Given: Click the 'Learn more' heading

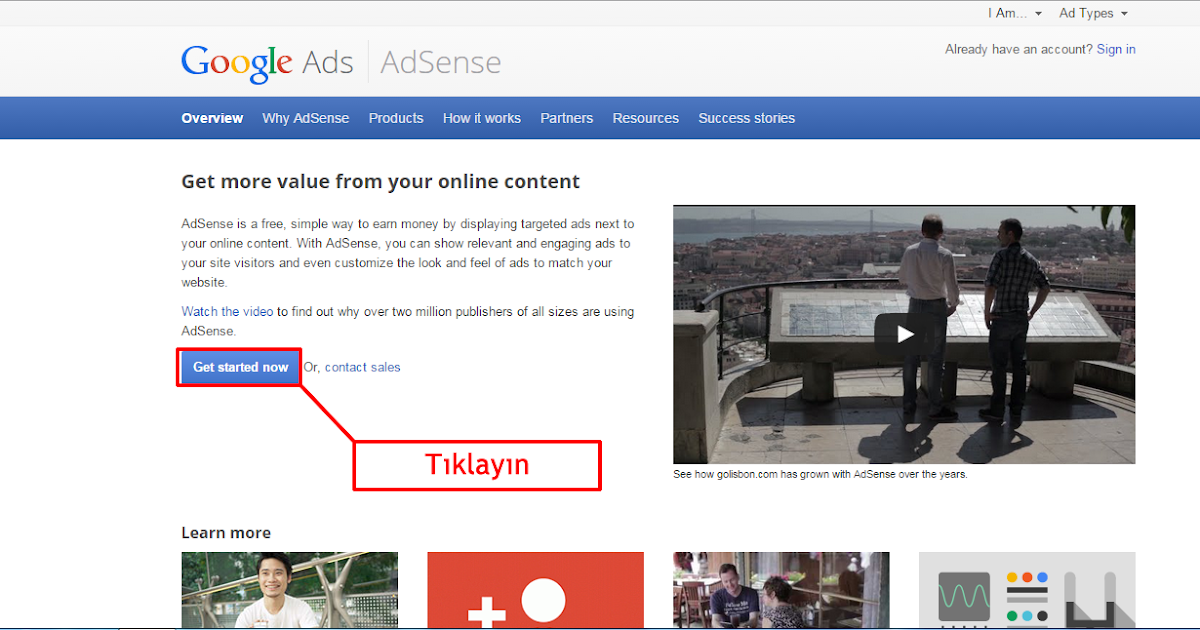Looking at the screenshot, I should point(226,533).
